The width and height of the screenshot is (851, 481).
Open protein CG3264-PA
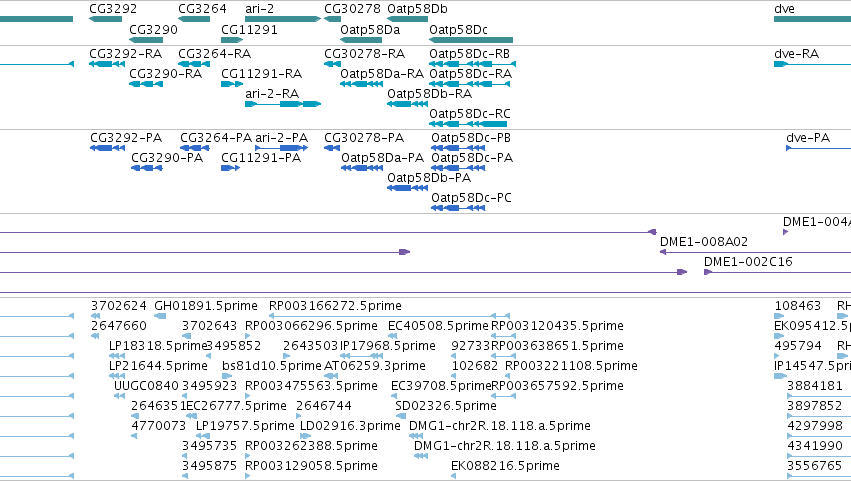(x=195, y=148)
